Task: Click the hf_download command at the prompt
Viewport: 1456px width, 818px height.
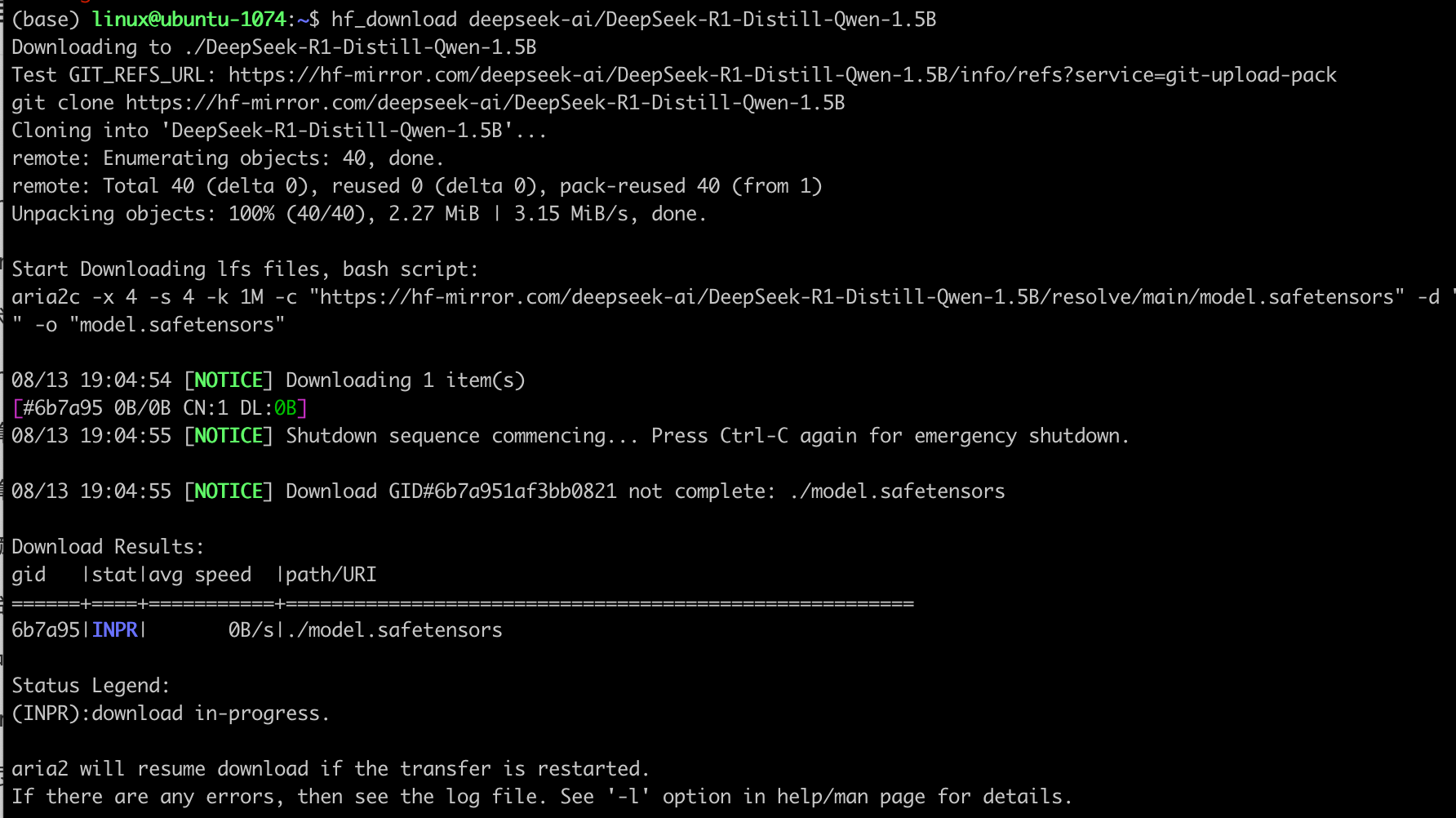Action: 633,20
